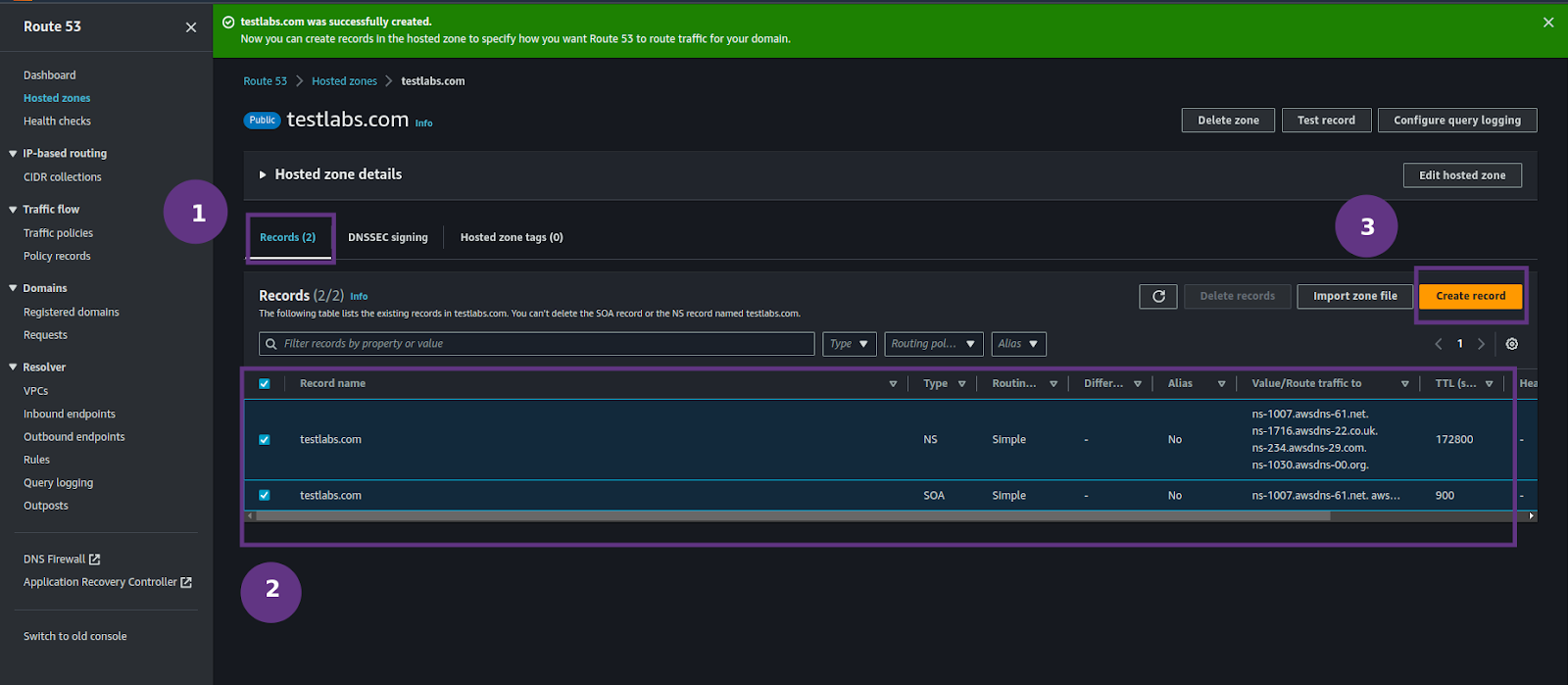Click Route 53 breadcrumb link
Viewport: 1568px width, 685px height.
pyautogui.click(x=266, y=81)
